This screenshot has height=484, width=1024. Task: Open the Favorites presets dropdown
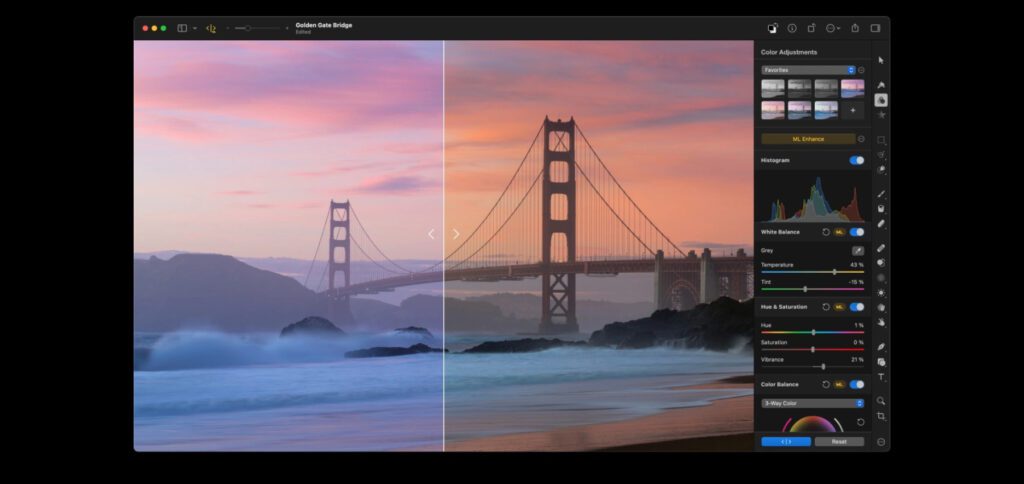click(808, 70)
